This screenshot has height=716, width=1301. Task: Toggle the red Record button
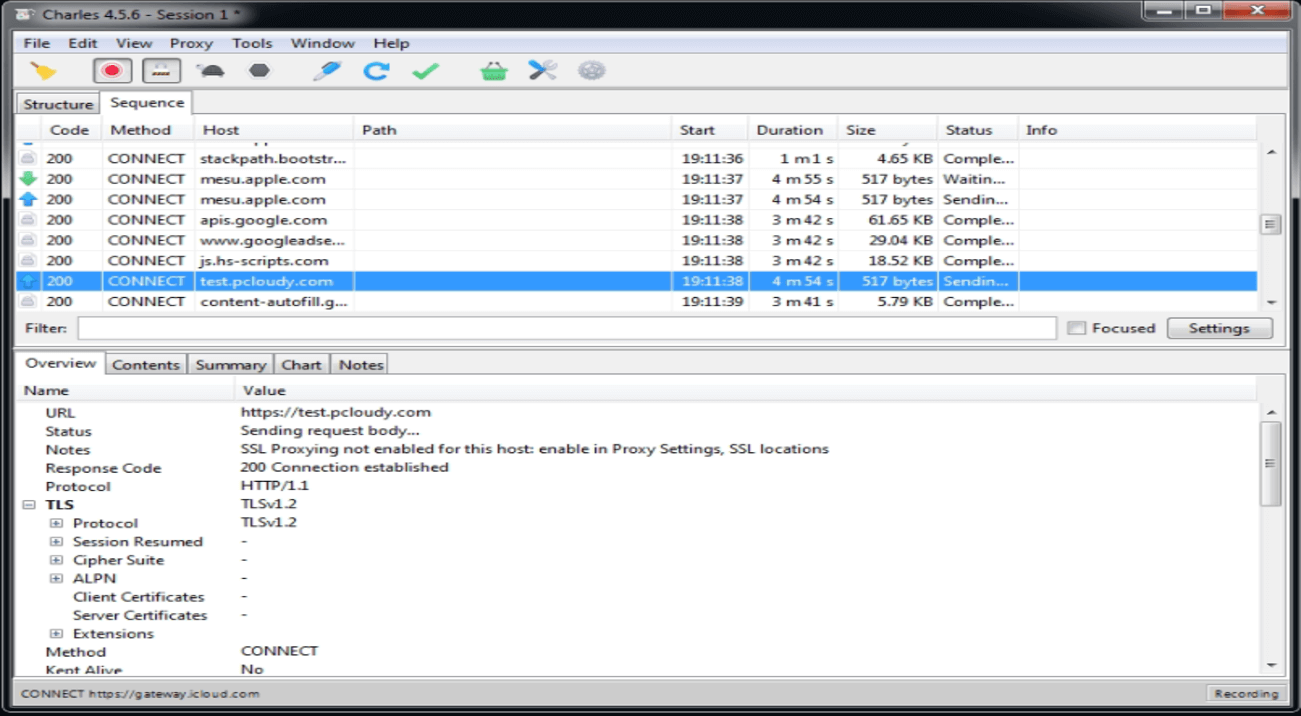[x=112, y=71]
